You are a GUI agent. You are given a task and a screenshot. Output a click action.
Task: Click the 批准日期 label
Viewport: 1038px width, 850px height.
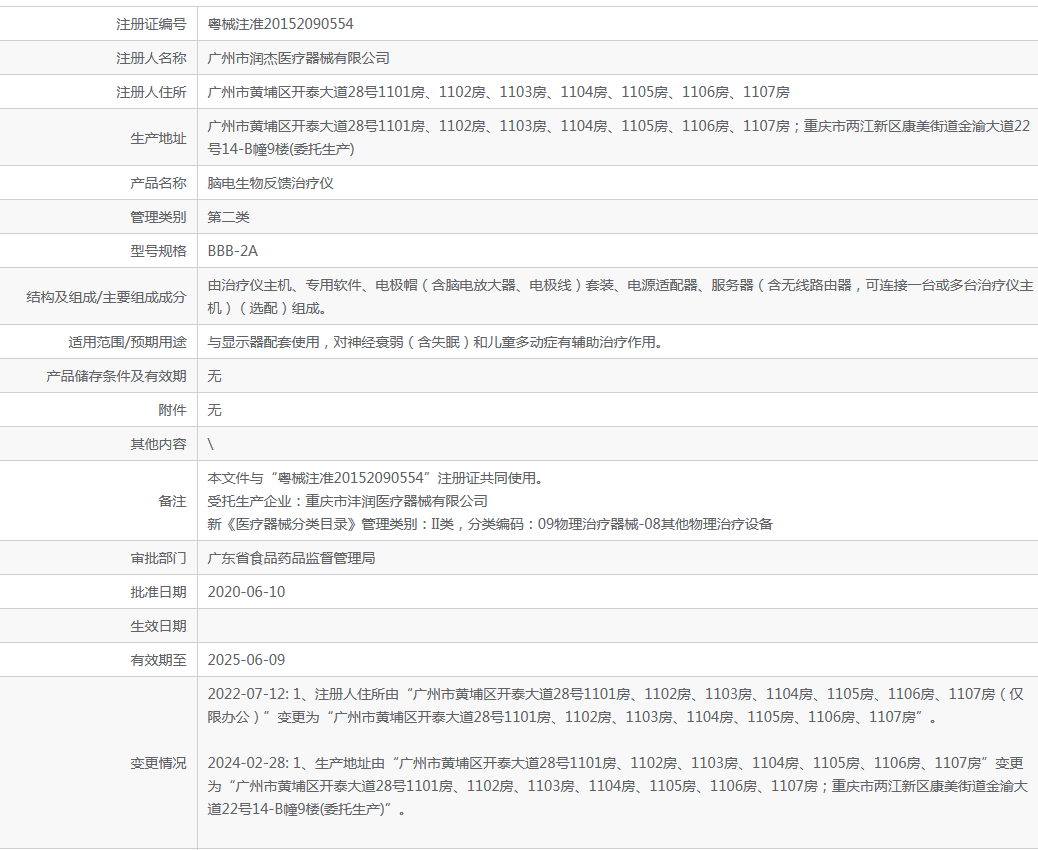click(x=159, y=592)
